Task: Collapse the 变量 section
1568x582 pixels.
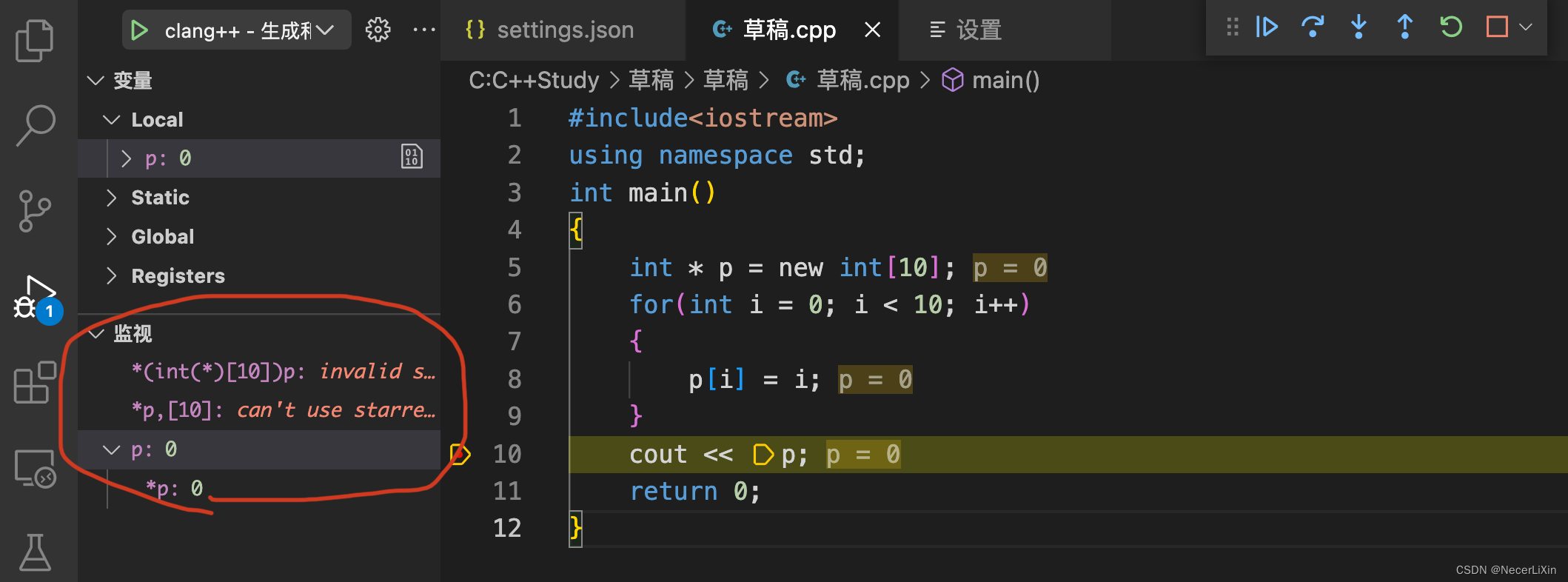Action: (x=96, y=80)
